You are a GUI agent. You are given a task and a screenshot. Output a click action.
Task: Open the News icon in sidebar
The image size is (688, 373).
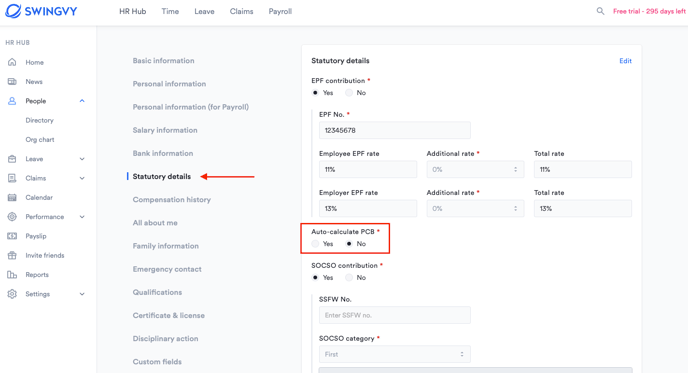12,82
